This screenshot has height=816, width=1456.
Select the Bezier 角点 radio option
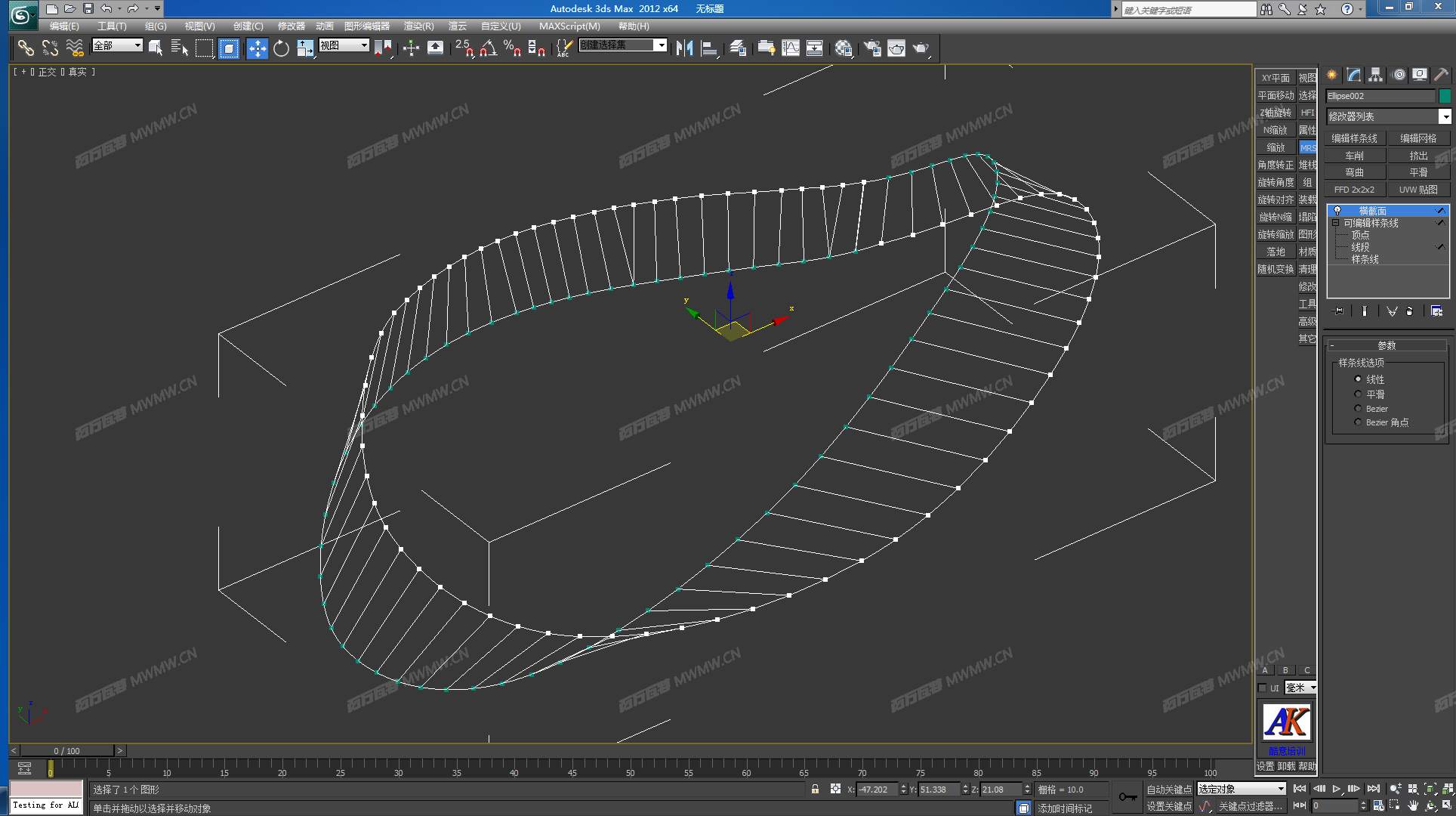[1358, 422]
